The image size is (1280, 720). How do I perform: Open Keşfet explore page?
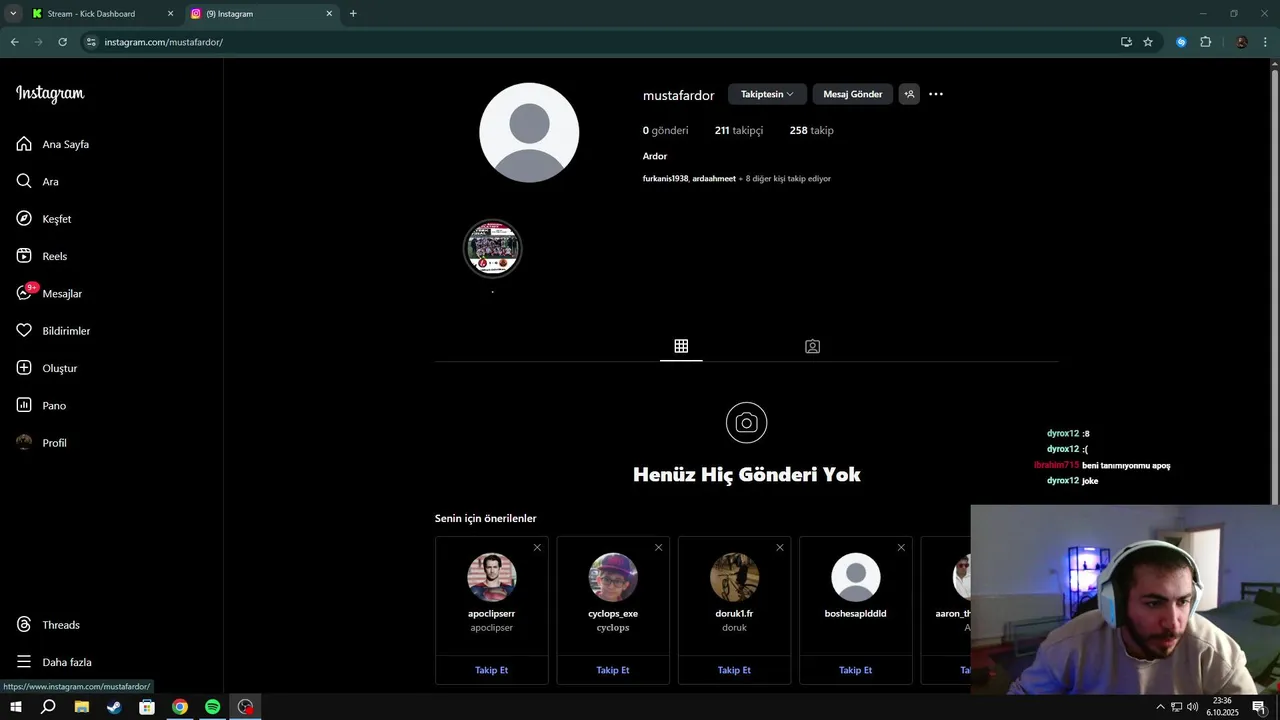pos(44,219)
